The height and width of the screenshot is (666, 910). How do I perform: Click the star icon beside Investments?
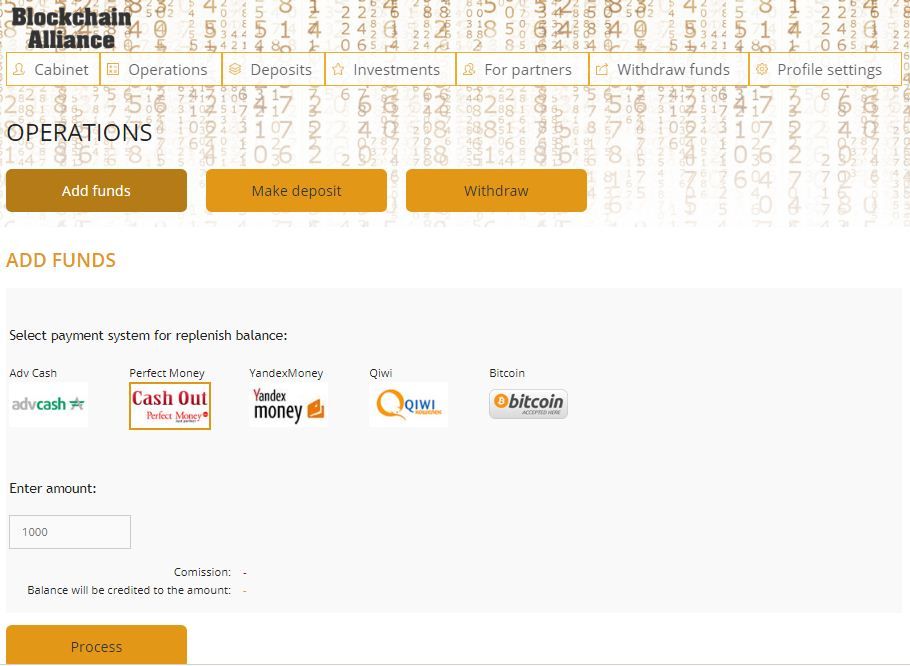click(338, 70)
